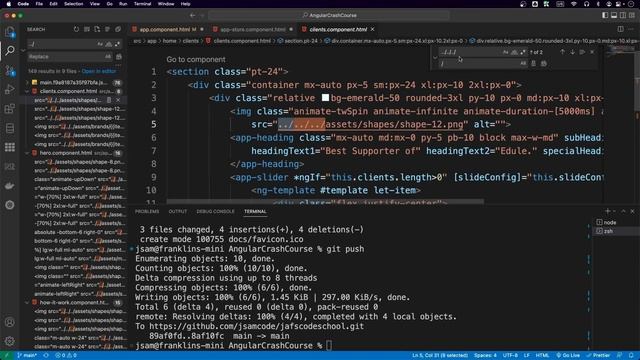Click the bg-emerald-50 color swatch

coord(325,98)
